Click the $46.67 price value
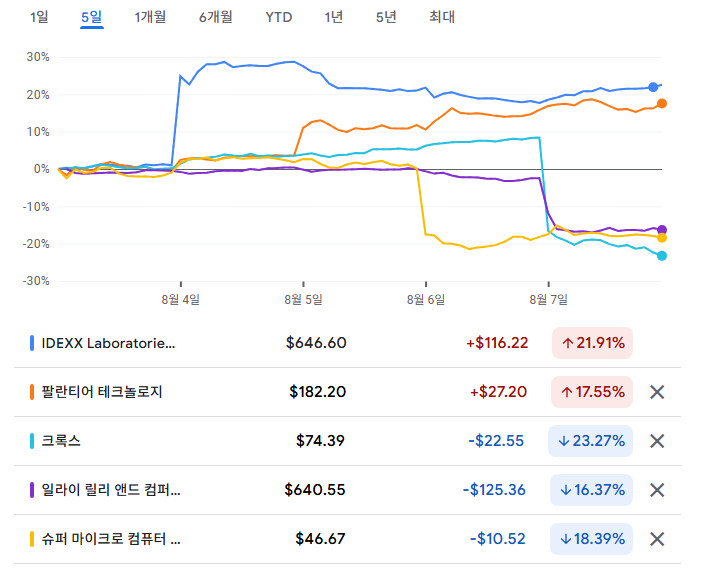The width and height of the screenshot is (711, 571). (321, 539)
